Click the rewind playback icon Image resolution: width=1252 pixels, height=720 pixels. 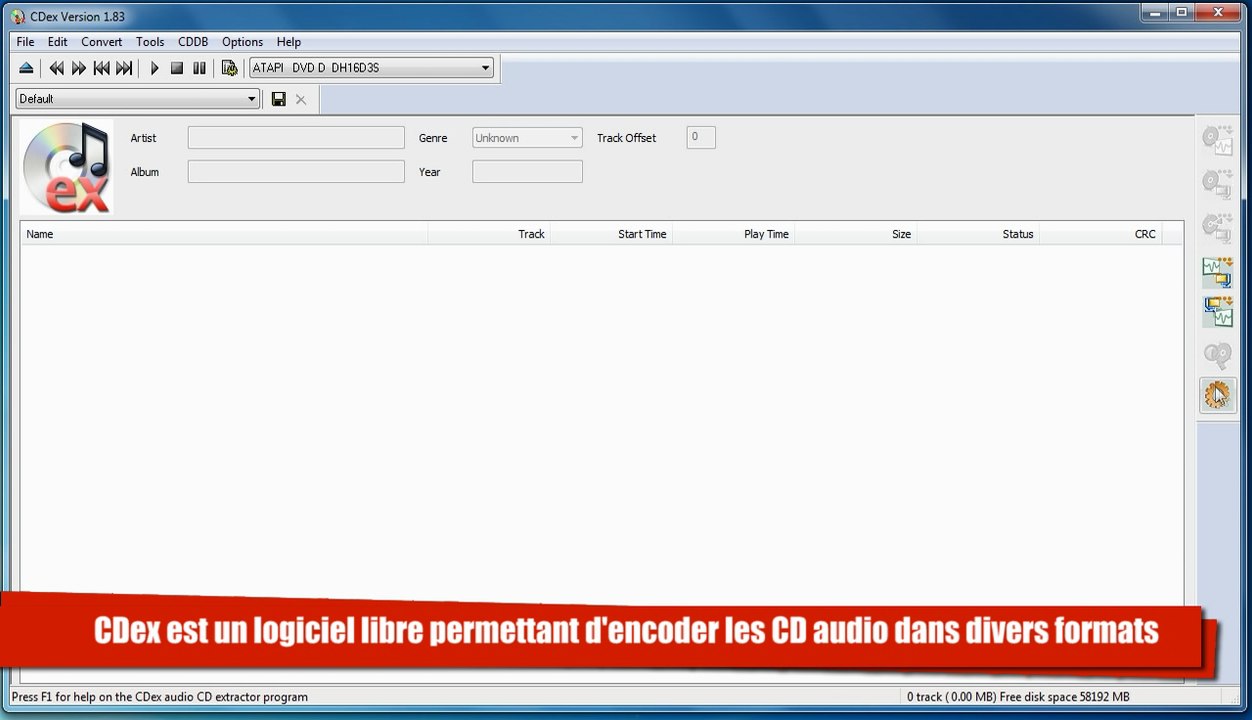click(x=56, y=68)
